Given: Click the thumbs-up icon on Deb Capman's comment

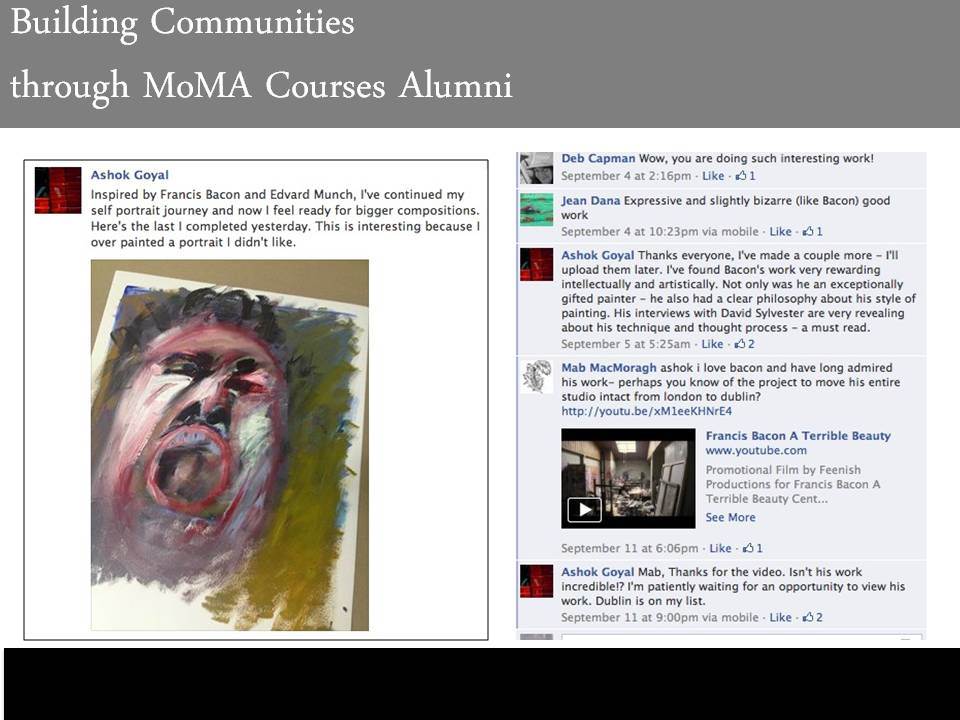Looking at the screenshot, I should [741, 176].
